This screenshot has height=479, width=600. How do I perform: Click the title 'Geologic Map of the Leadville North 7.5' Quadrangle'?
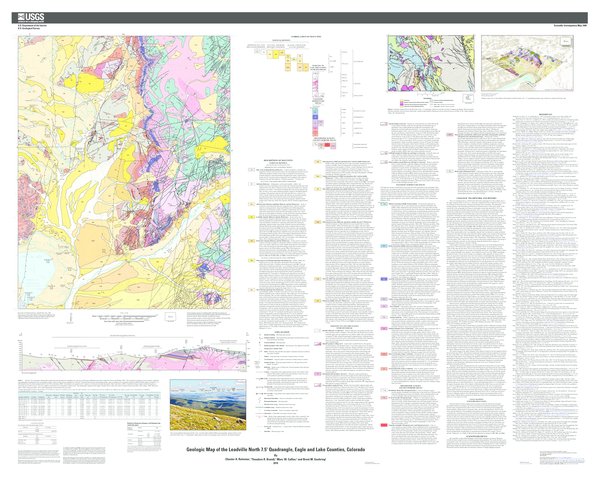click(x=276, y=450)
